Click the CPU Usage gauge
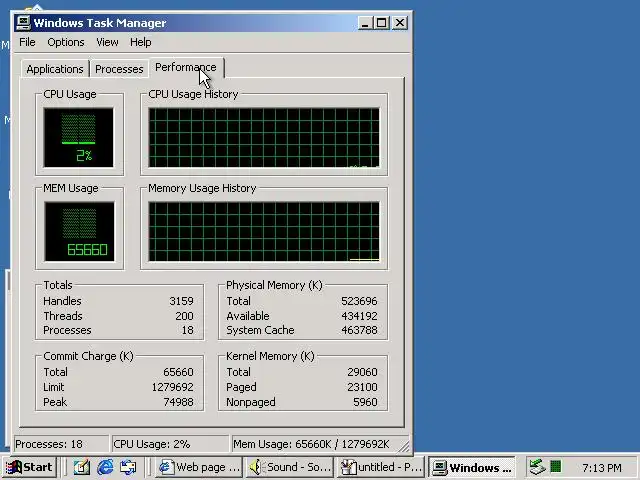Viewport: 640px width, 480px height. click(x=79, y=138)
